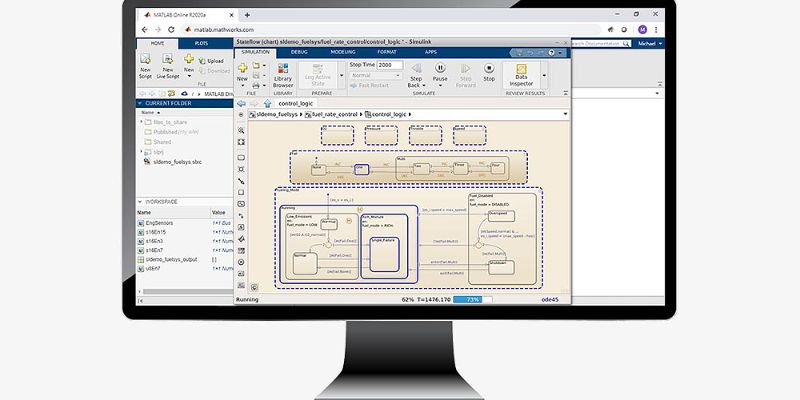Click fuel_rate_control in the breadcrumb path

[335, 115]
